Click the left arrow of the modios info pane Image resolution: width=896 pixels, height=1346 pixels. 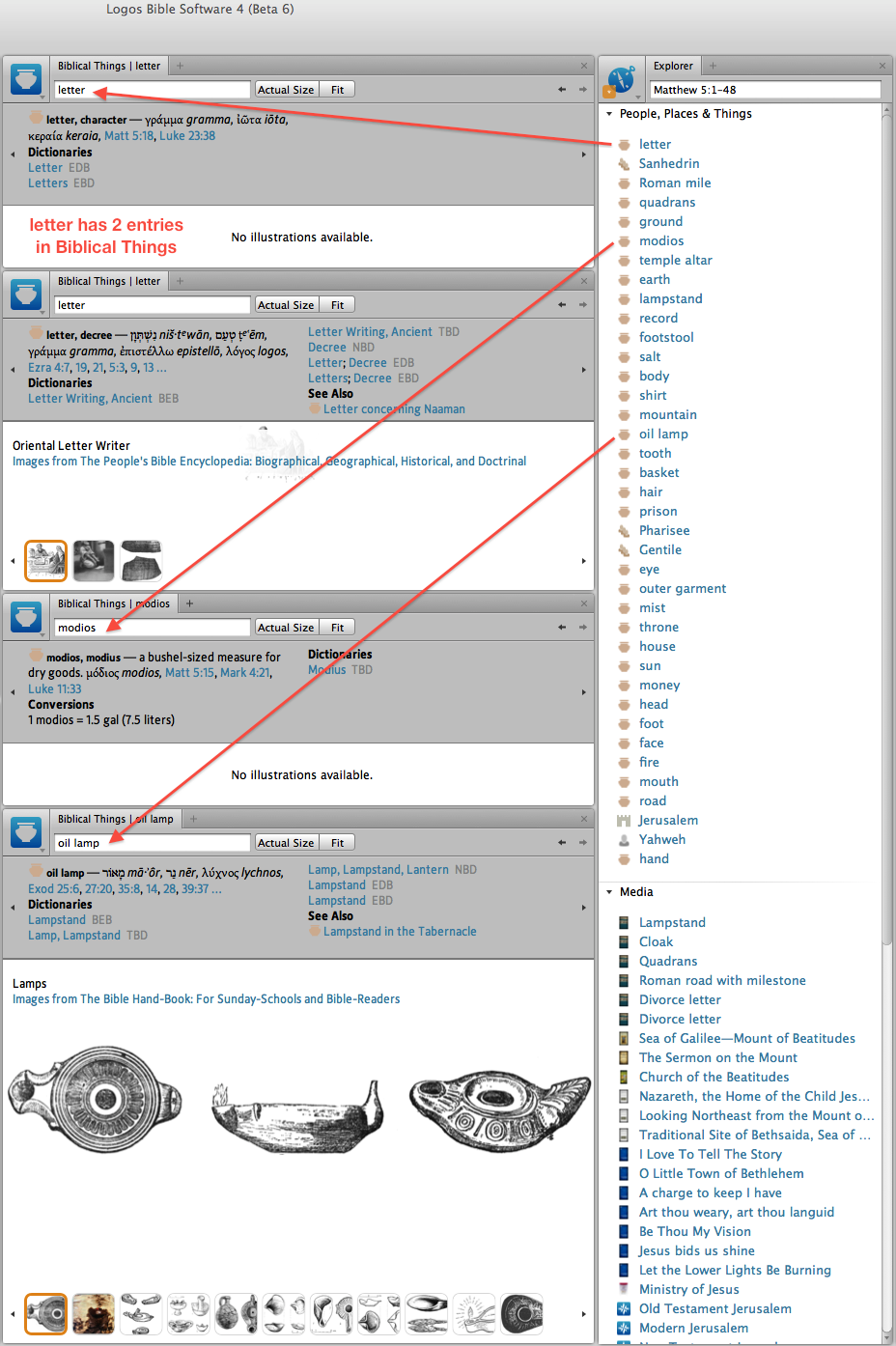[x=13, y=692]
